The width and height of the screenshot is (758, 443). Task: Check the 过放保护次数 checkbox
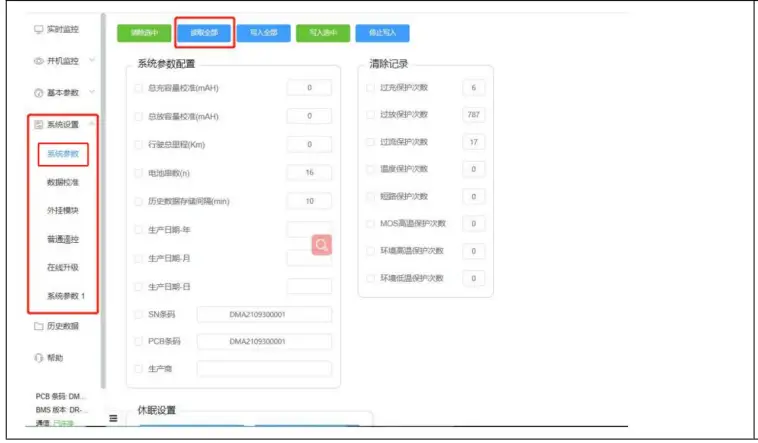coord(370,115)
